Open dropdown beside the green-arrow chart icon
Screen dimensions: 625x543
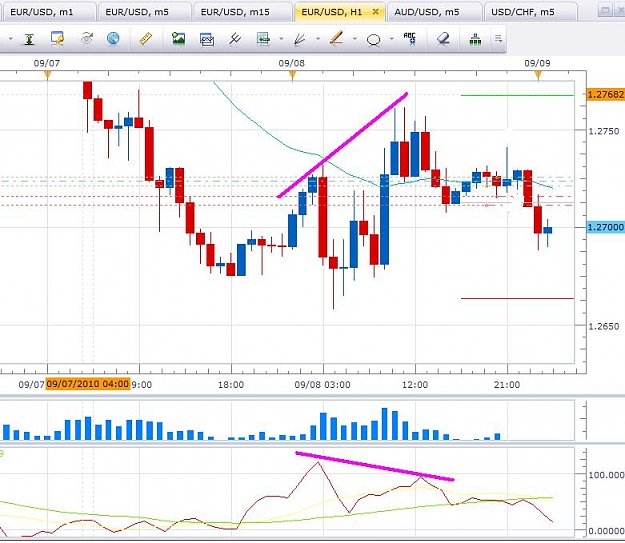point(281,39)
